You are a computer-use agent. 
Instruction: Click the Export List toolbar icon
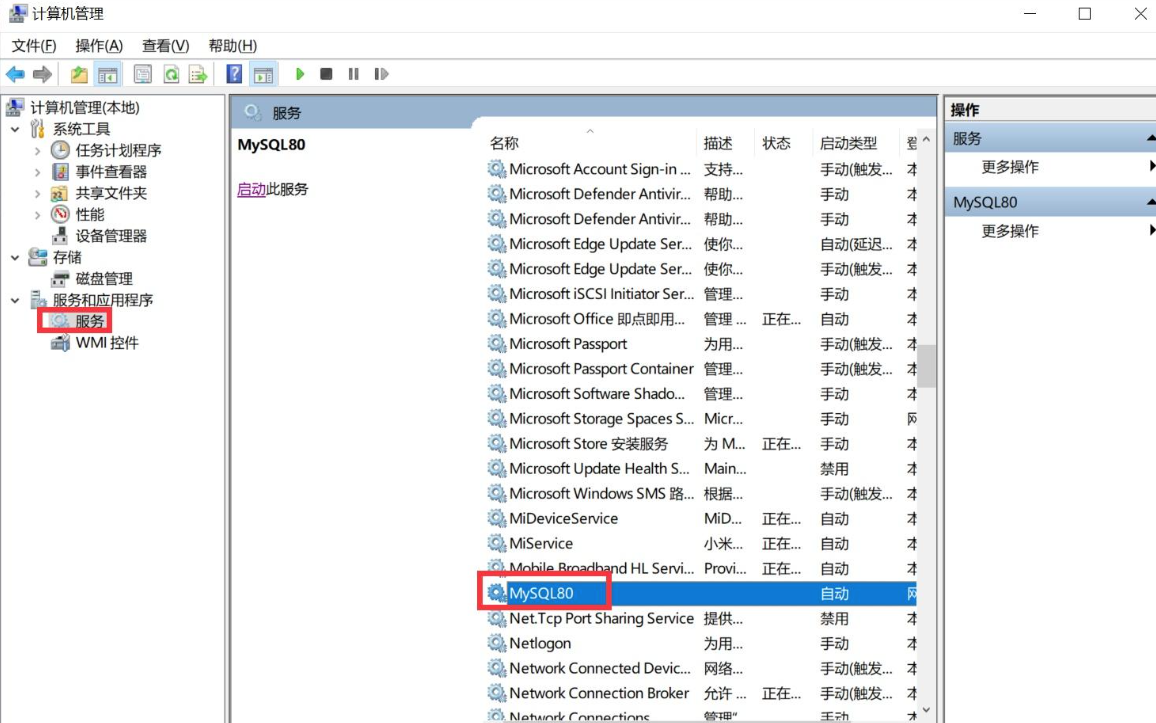coord(198,74)
